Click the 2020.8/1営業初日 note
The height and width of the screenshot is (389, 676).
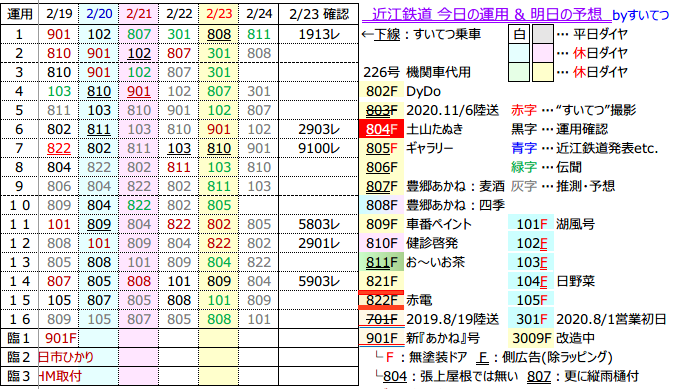[611, 319]
